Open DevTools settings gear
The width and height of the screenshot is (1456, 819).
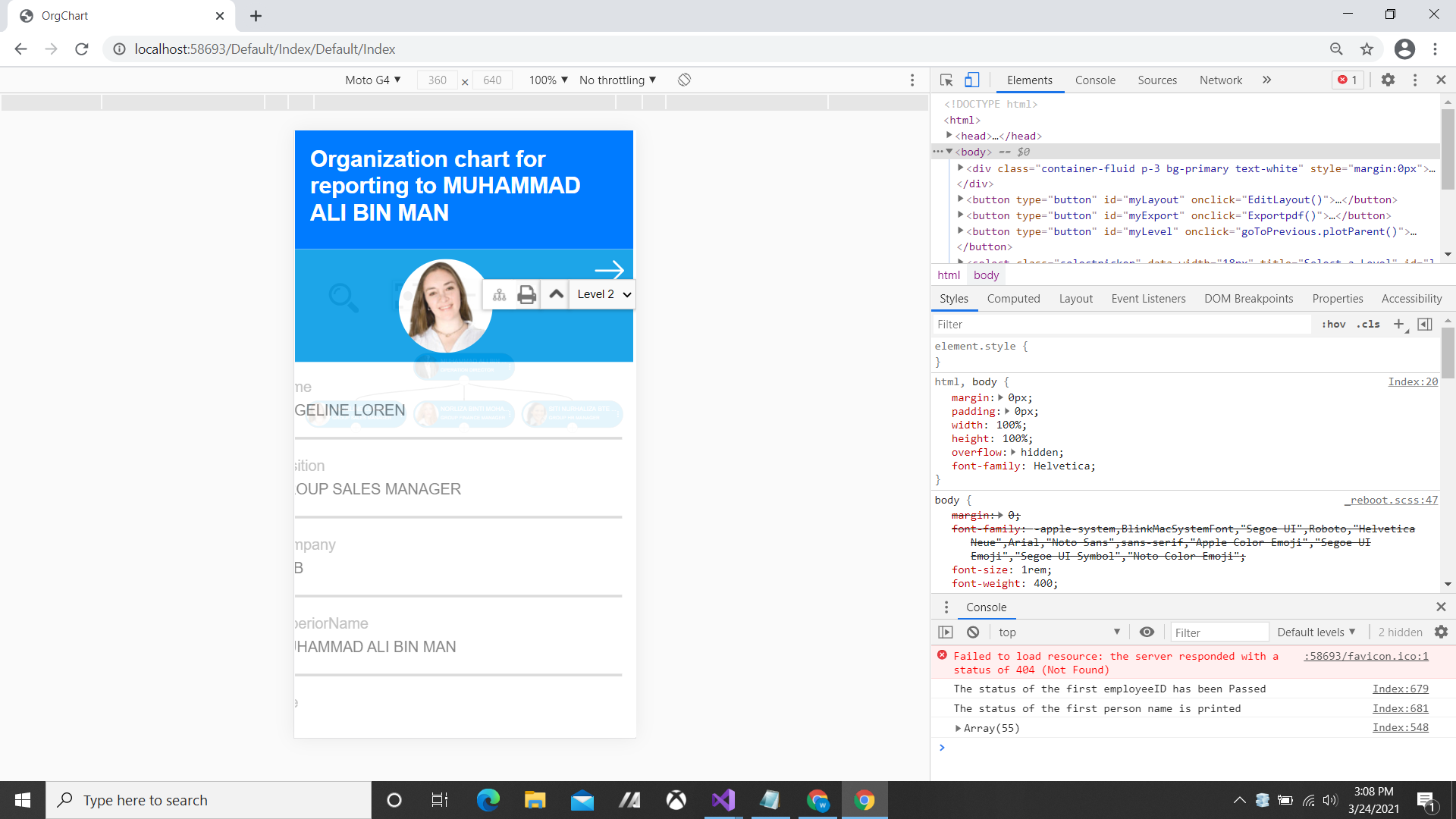[1388, 80]
